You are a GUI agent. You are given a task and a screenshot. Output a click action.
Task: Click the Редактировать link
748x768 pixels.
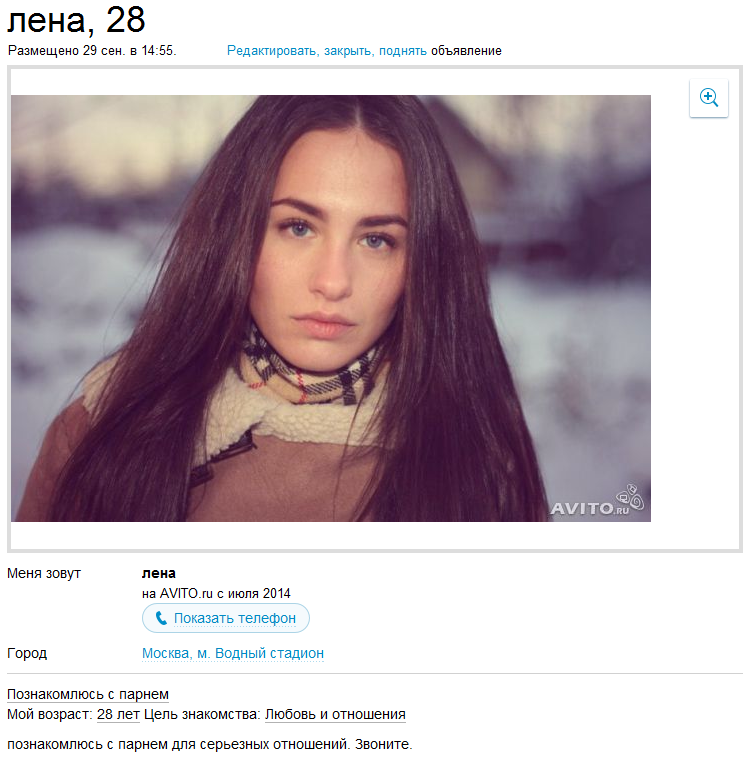[273, 51]
